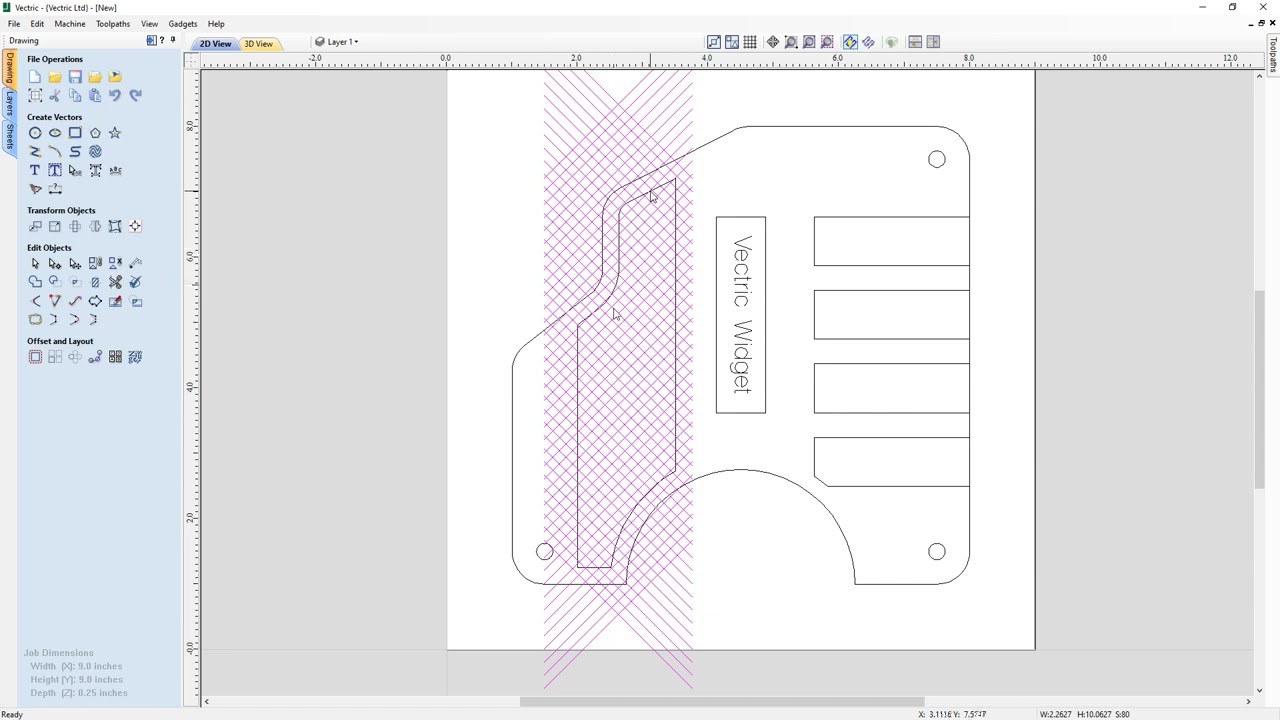Image resolution: width=1280 pixels, height=720 pixels.
Task: Select the Draw Circle tool
Action: [35, 133]
